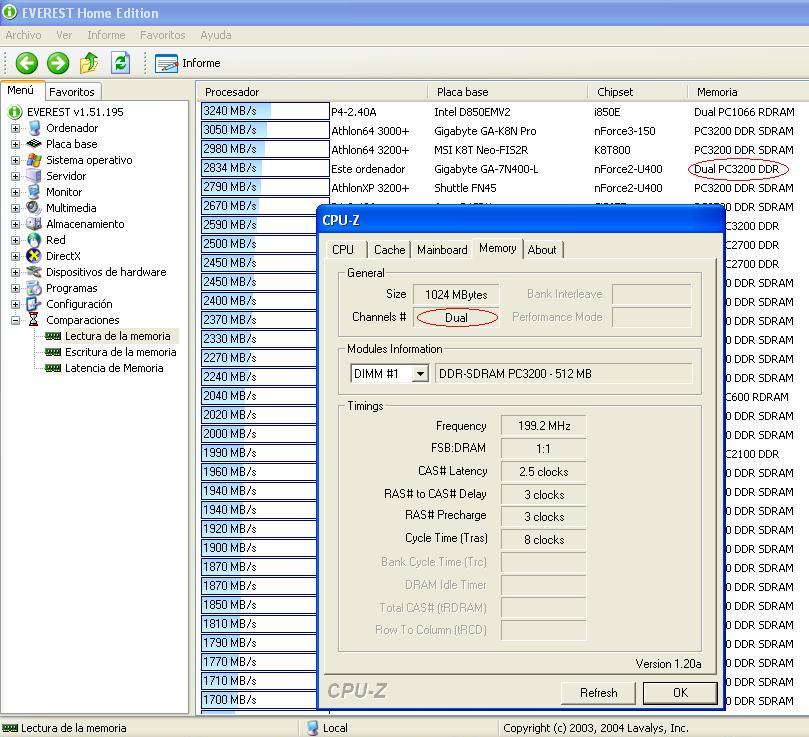Image resolution: width=809 pixels, height=737 pixels.
Task: Select the Programas icon
Action: point(34,288)
